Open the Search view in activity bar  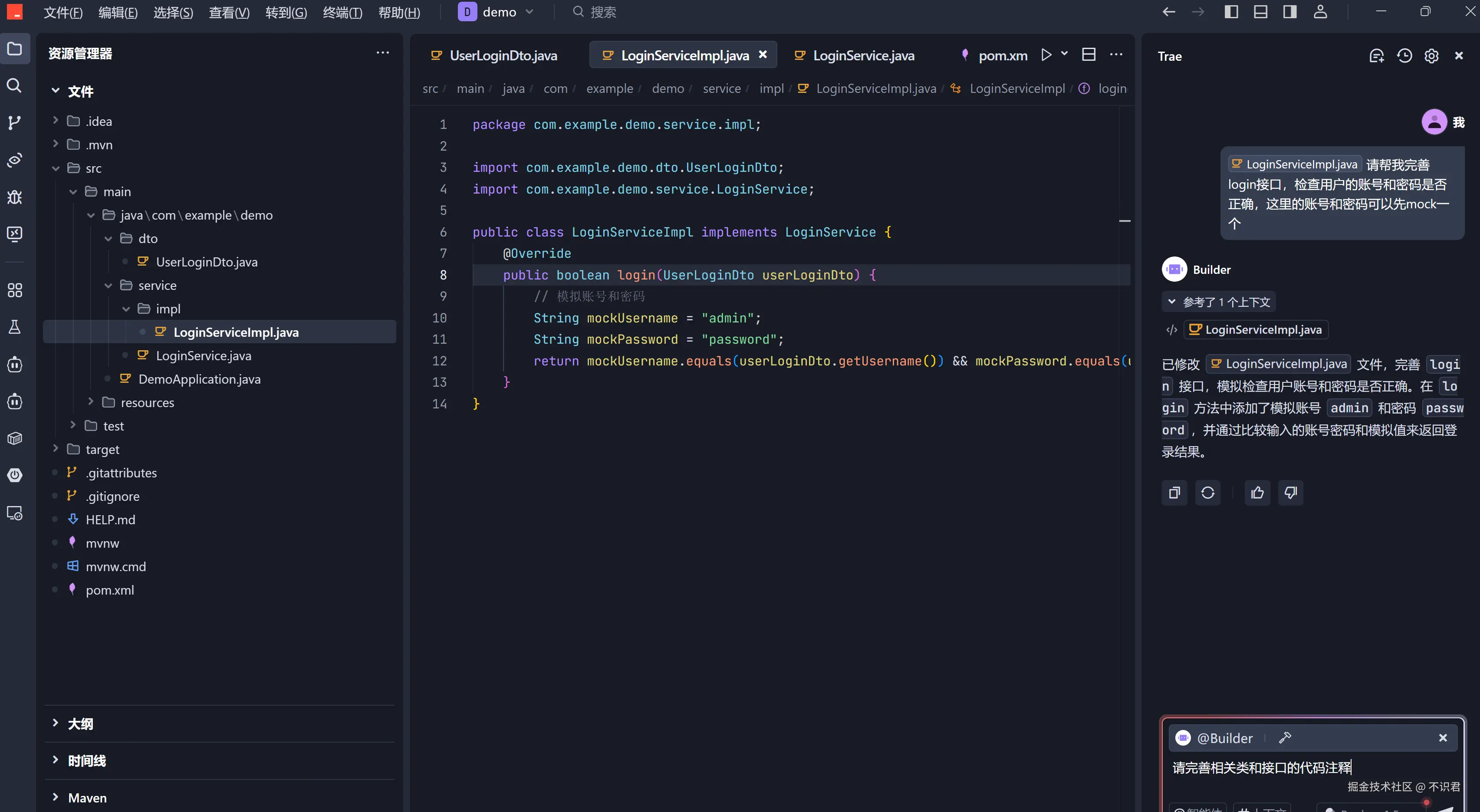coord(14,85)
